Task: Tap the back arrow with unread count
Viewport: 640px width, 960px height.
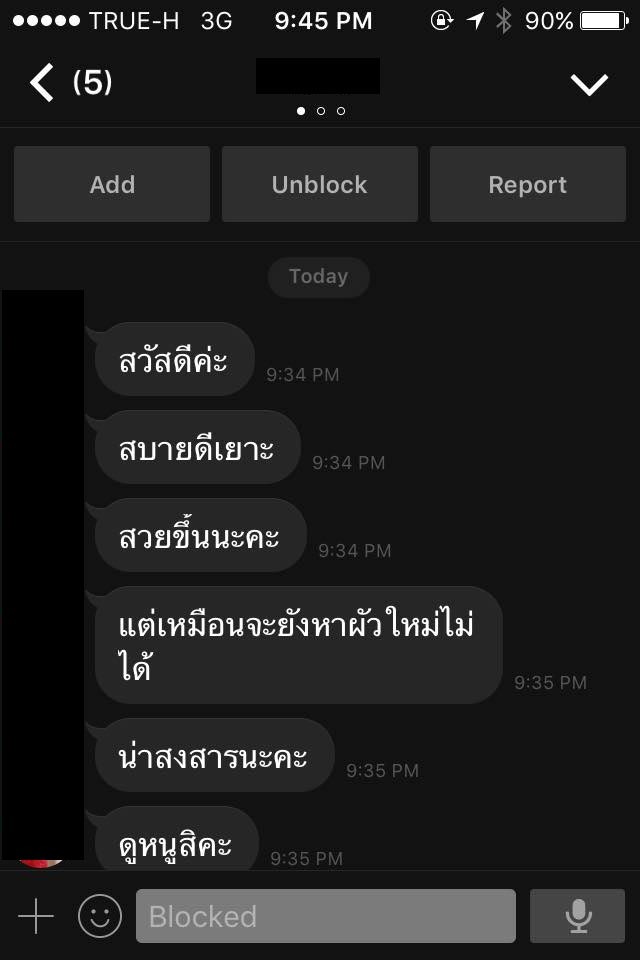Action: point(70,82)
